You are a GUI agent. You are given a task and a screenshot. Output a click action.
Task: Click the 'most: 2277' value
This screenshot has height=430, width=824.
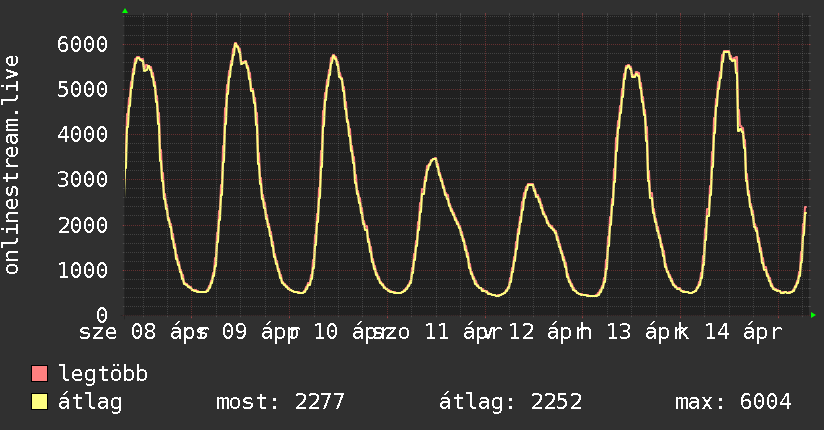coord(280,402)
